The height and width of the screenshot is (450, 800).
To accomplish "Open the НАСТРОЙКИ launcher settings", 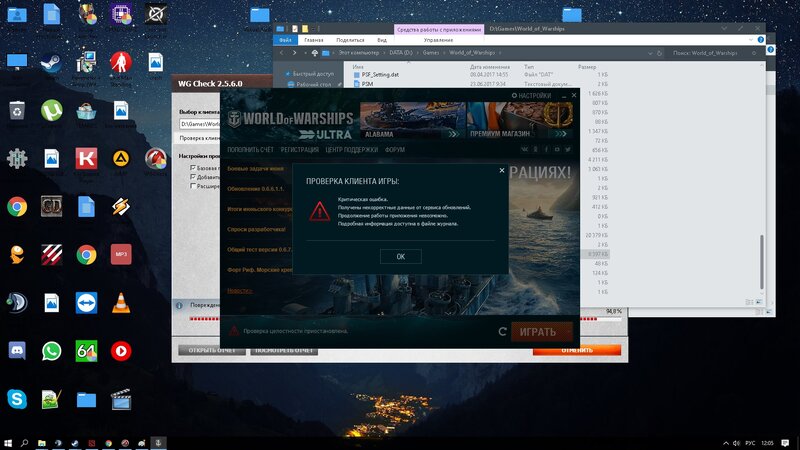I will click(x=531, y=95).
